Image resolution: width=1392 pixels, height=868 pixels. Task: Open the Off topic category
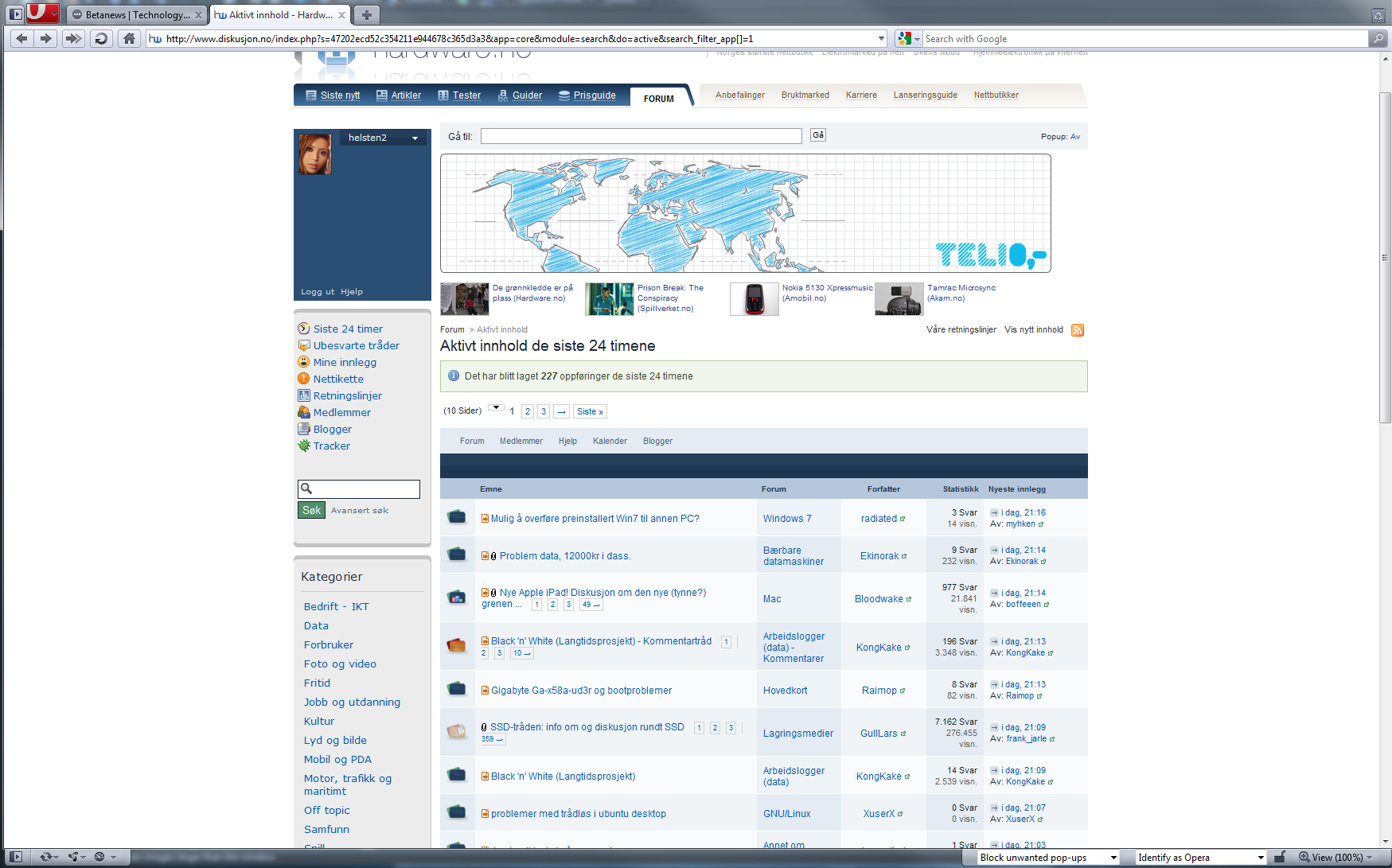click(326, 810)
